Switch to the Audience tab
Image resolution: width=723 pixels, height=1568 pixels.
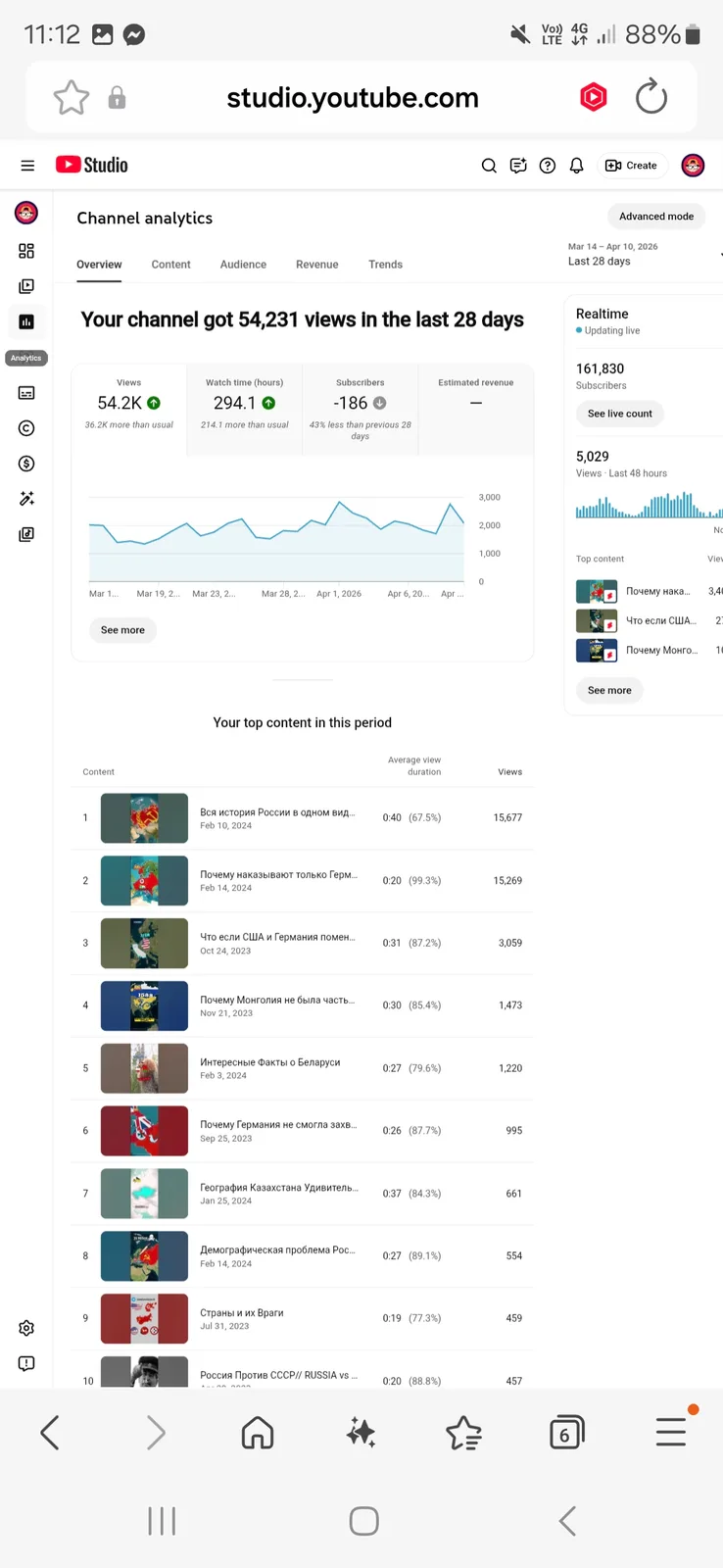pos(243,265)
